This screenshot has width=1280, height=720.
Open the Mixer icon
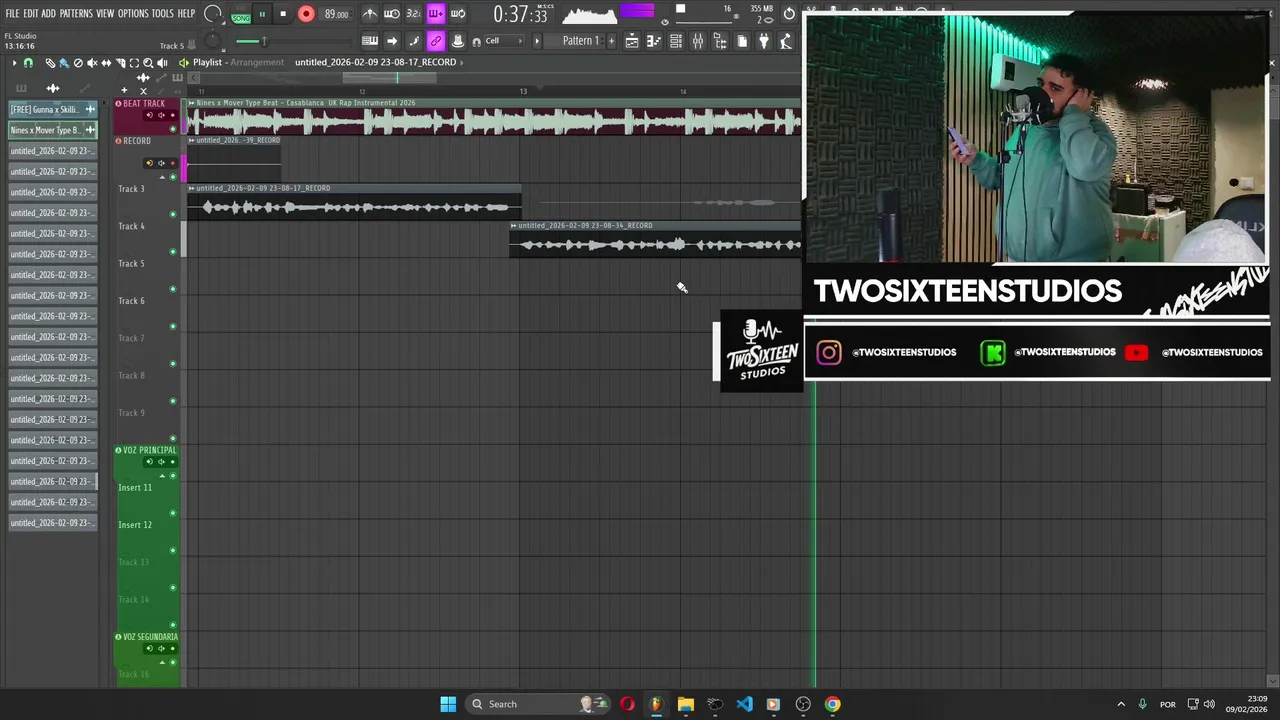click(x=698, y=41)
